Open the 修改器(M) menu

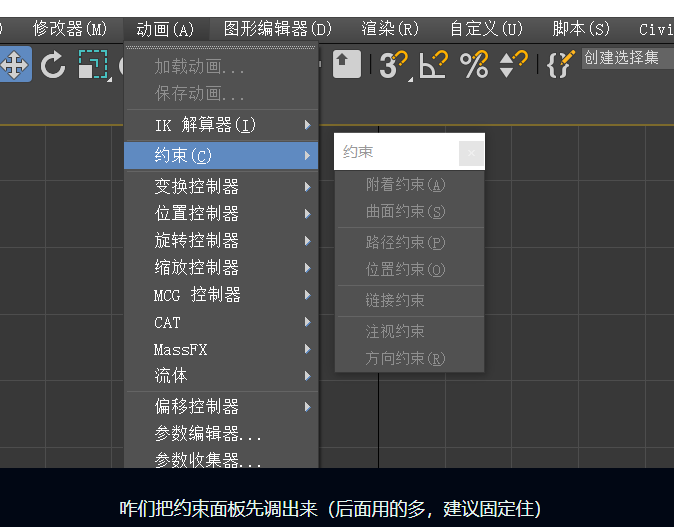coord(70,29)
